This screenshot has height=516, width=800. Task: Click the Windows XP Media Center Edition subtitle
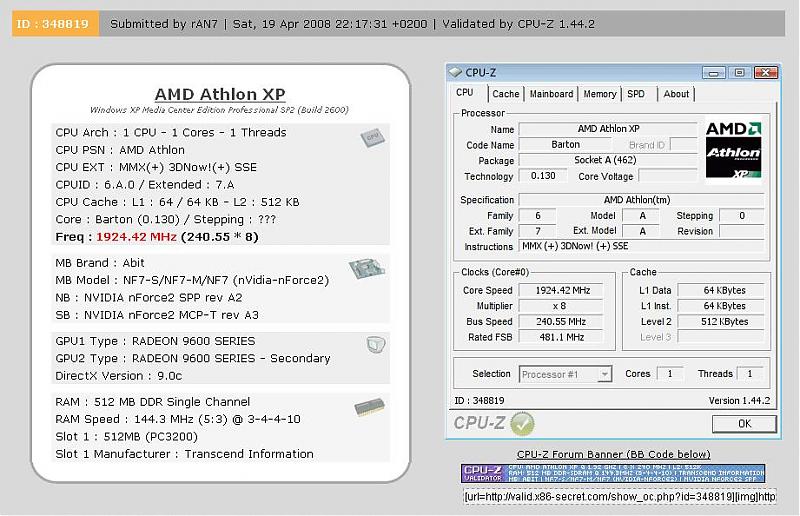(x=219, y=110)
